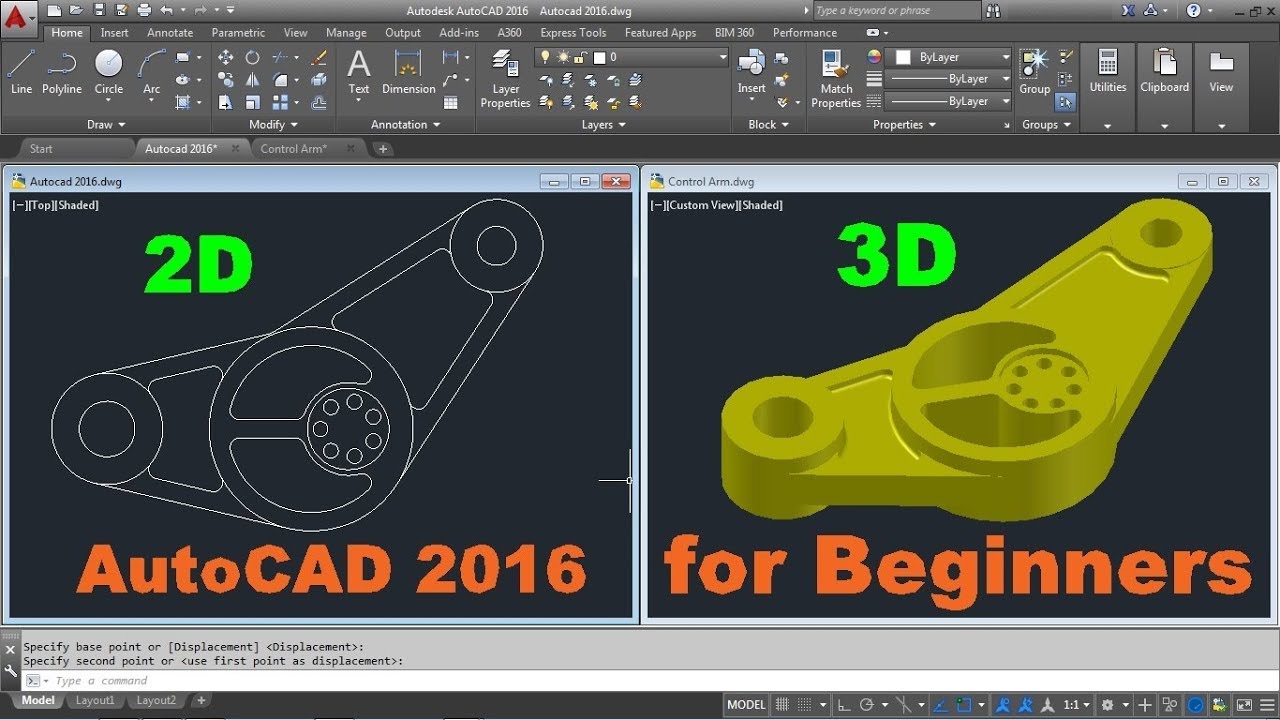Select the Line drawing tool
Viewport: 1280px width, 720px height.
[21, 71]
